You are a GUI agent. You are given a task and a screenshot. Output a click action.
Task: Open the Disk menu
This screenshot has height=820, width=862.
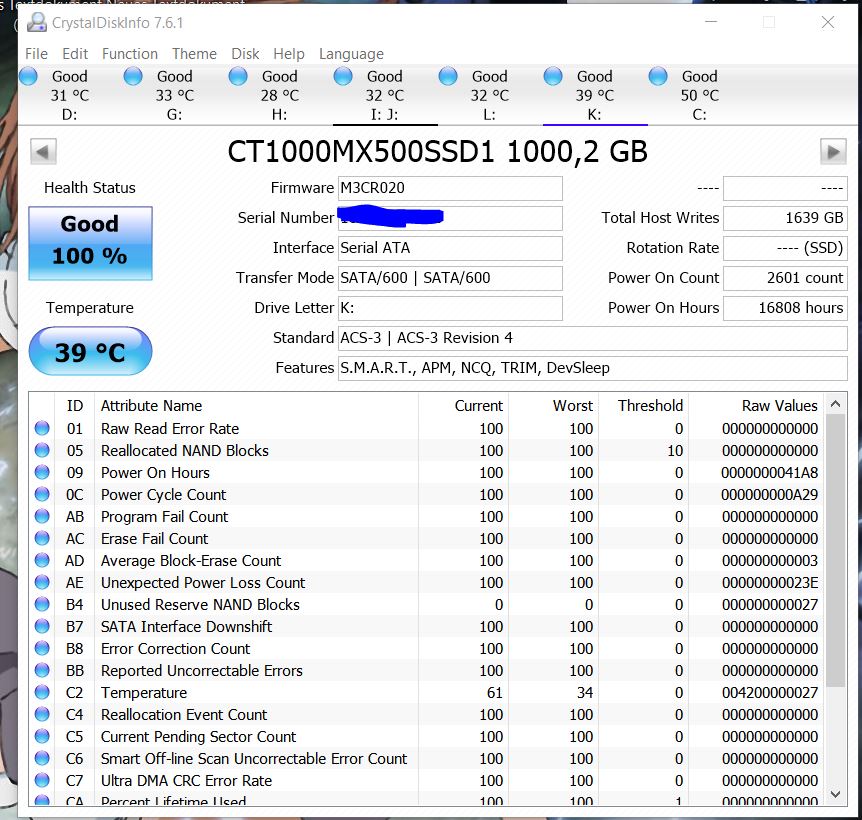tap(245, 54)
